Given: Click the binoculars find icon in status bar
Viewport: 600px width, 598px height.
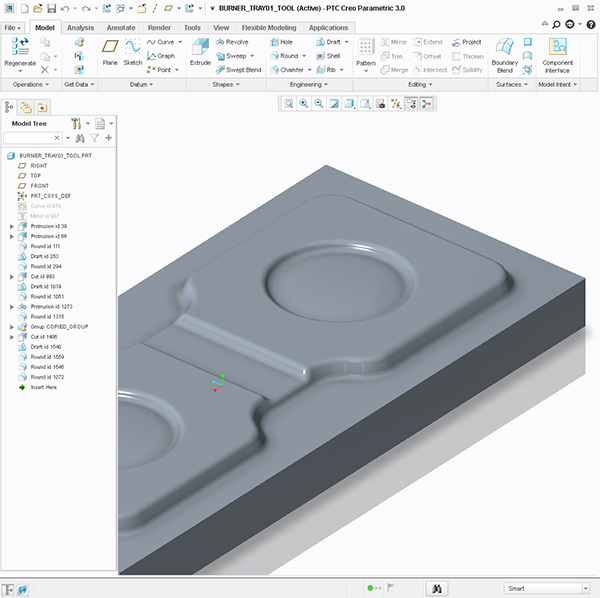Looking at the screenshot, I should tap(437, 588).
